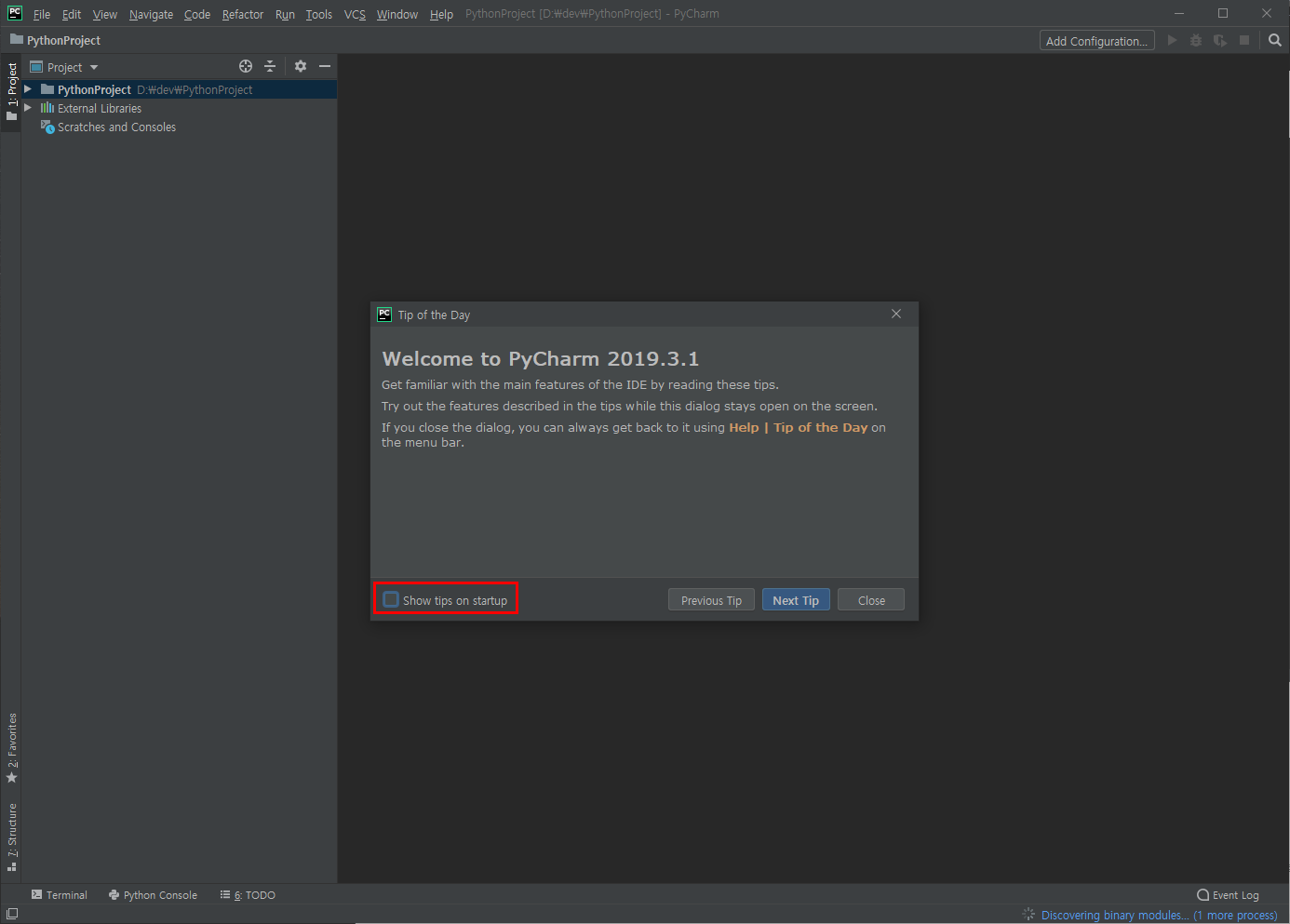Click the Scratches and Consoles icon

point(47,127)
